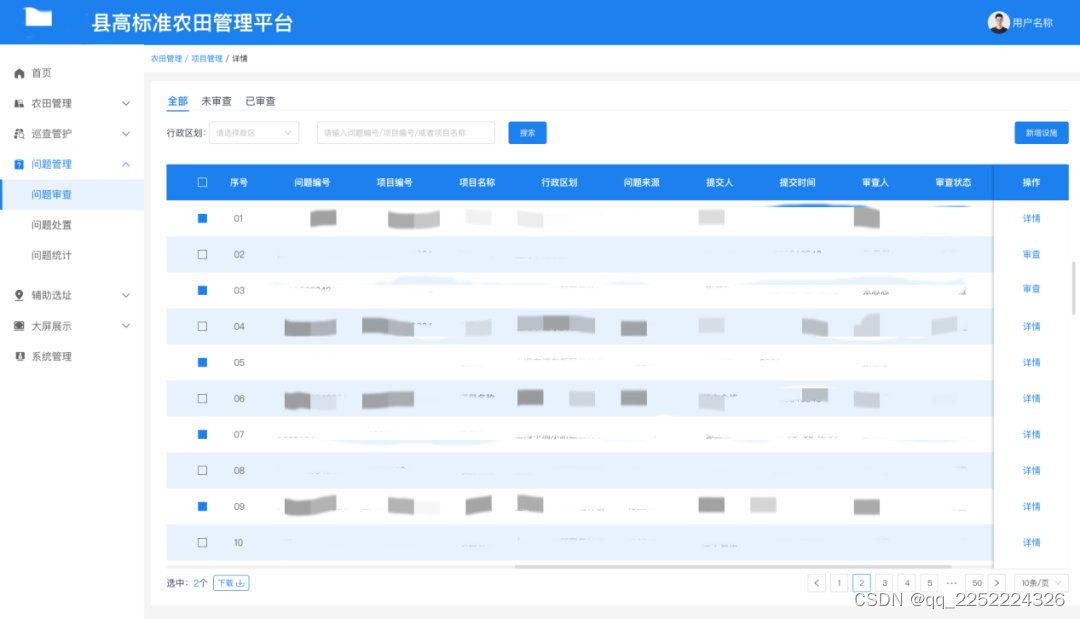
Task: Focus the problem/project number search field
Action: 406,133
